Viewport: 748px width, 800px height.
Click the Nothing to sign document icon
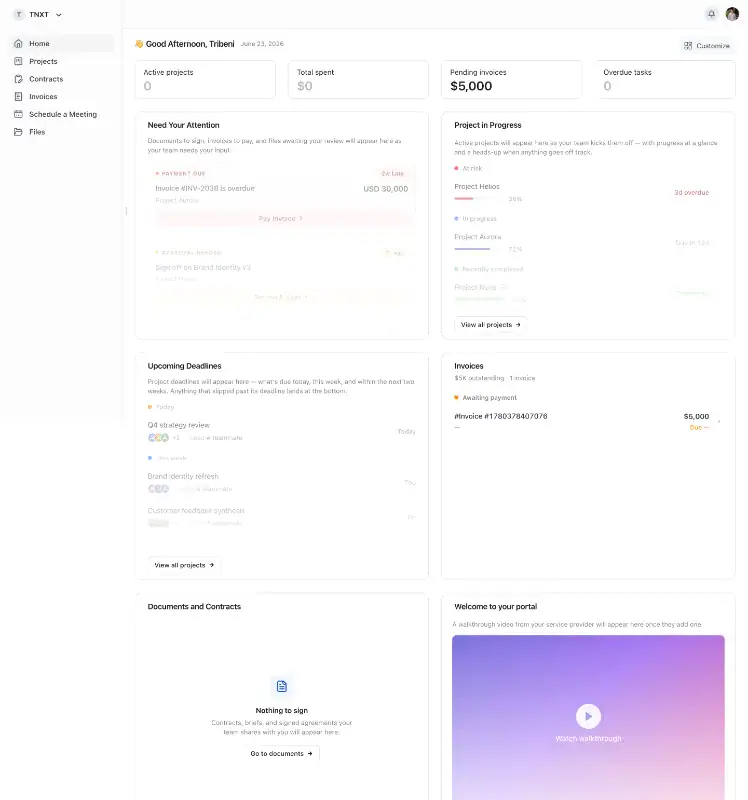[282, 686]
